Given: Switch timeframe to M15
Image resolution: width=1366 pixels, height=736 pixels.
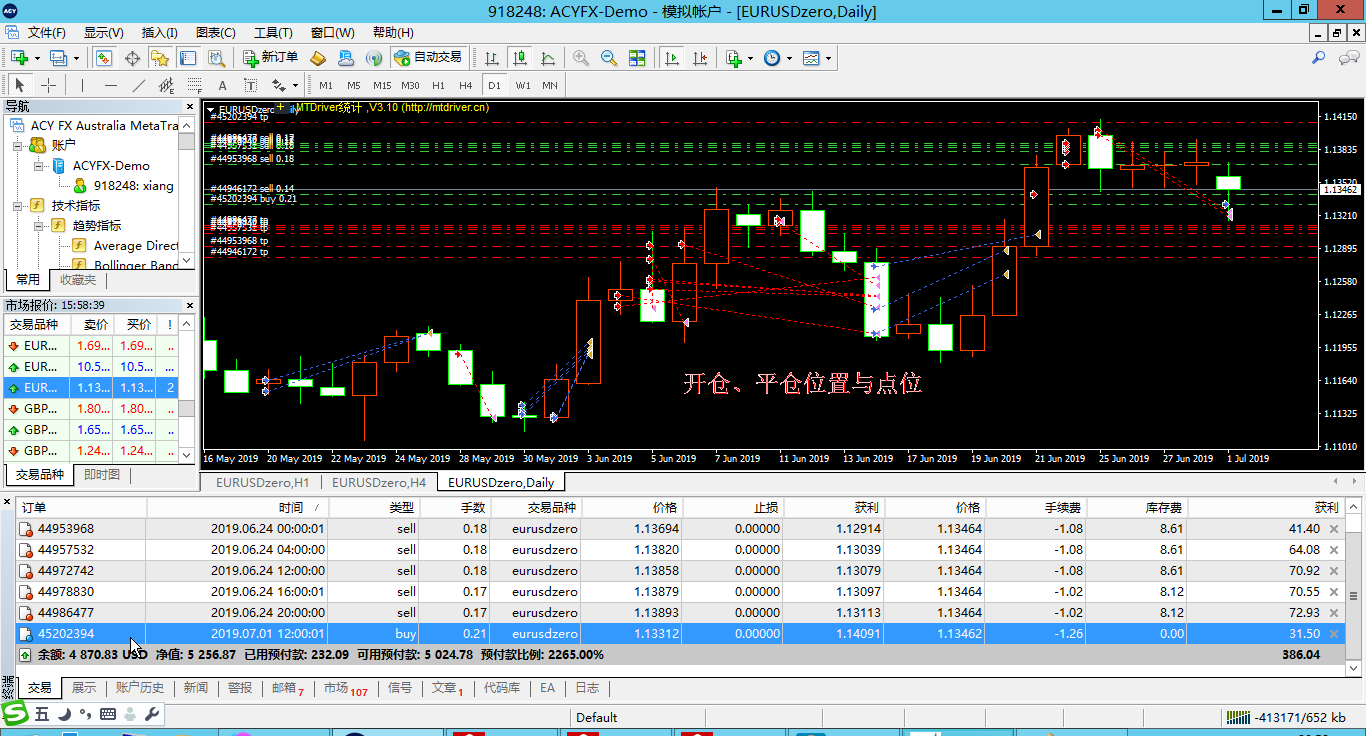Looking at the screenshot, I should tap(382, 85).
